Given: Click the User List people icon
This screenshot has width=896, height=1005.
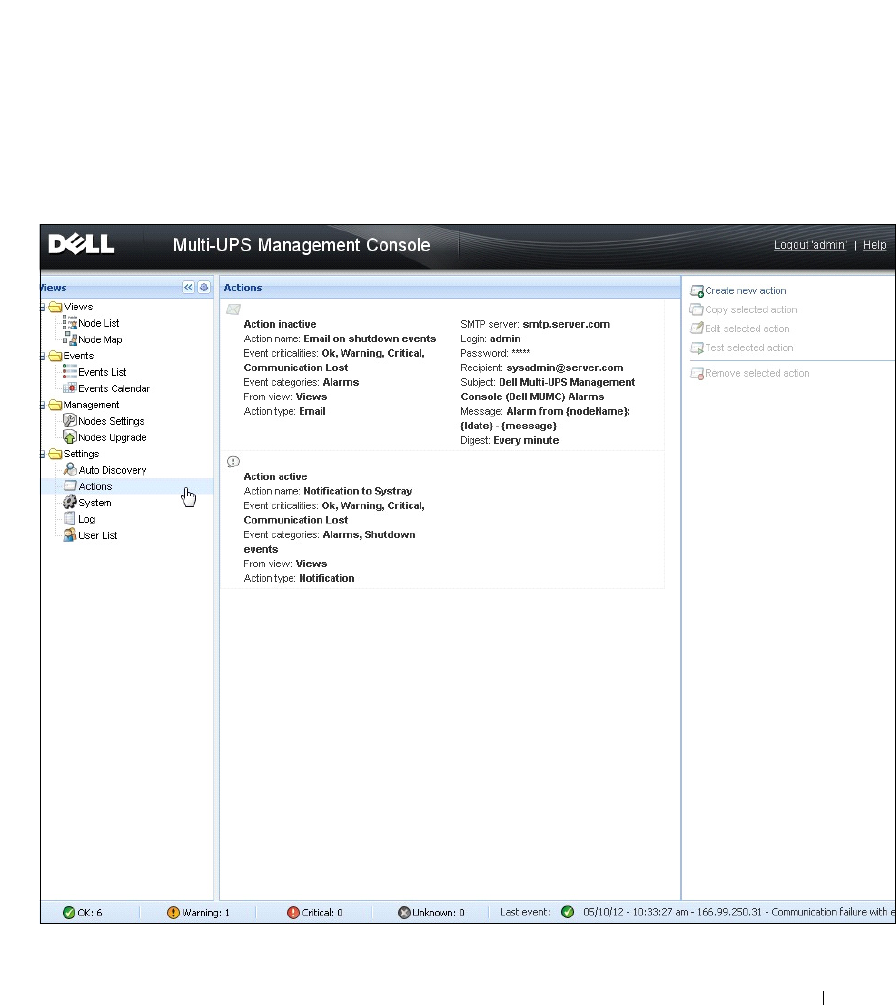Looking at the screenshot, I should tap(70, 535).
